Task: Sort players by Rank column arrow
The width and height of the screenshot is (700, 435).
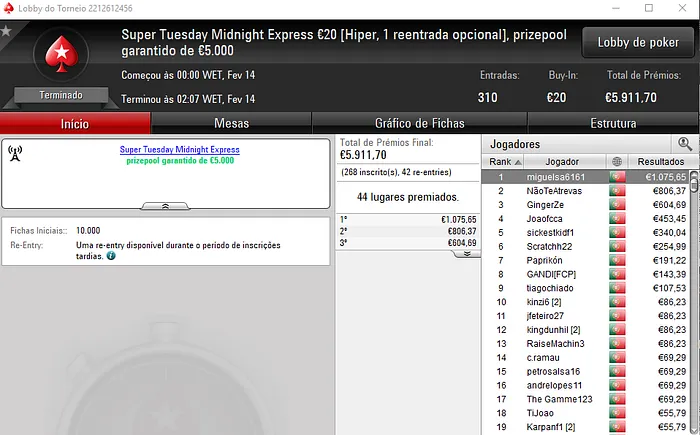Action: click(518, 162)
